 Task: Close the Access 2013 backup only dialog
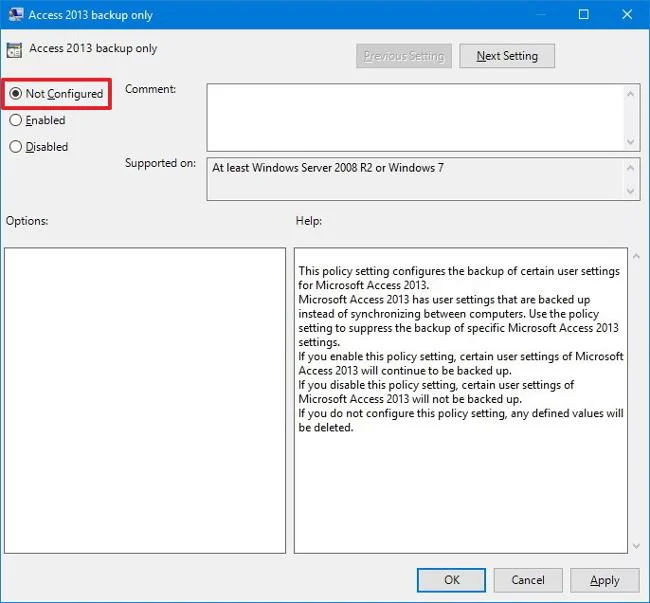click(627, 15)
